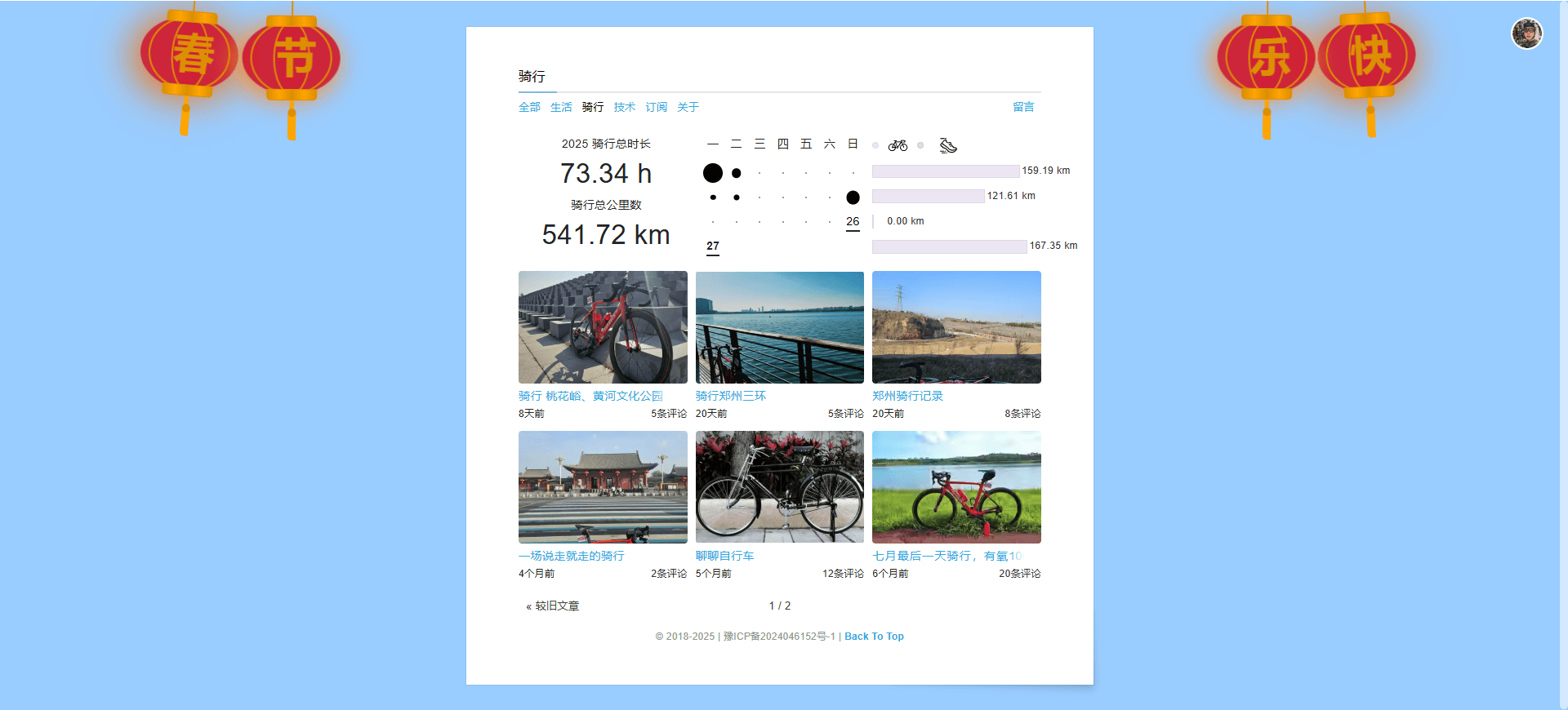1568x710 pixels.
Task: Click the 167.35 km distance bar
Action: [x=949, y=246]
